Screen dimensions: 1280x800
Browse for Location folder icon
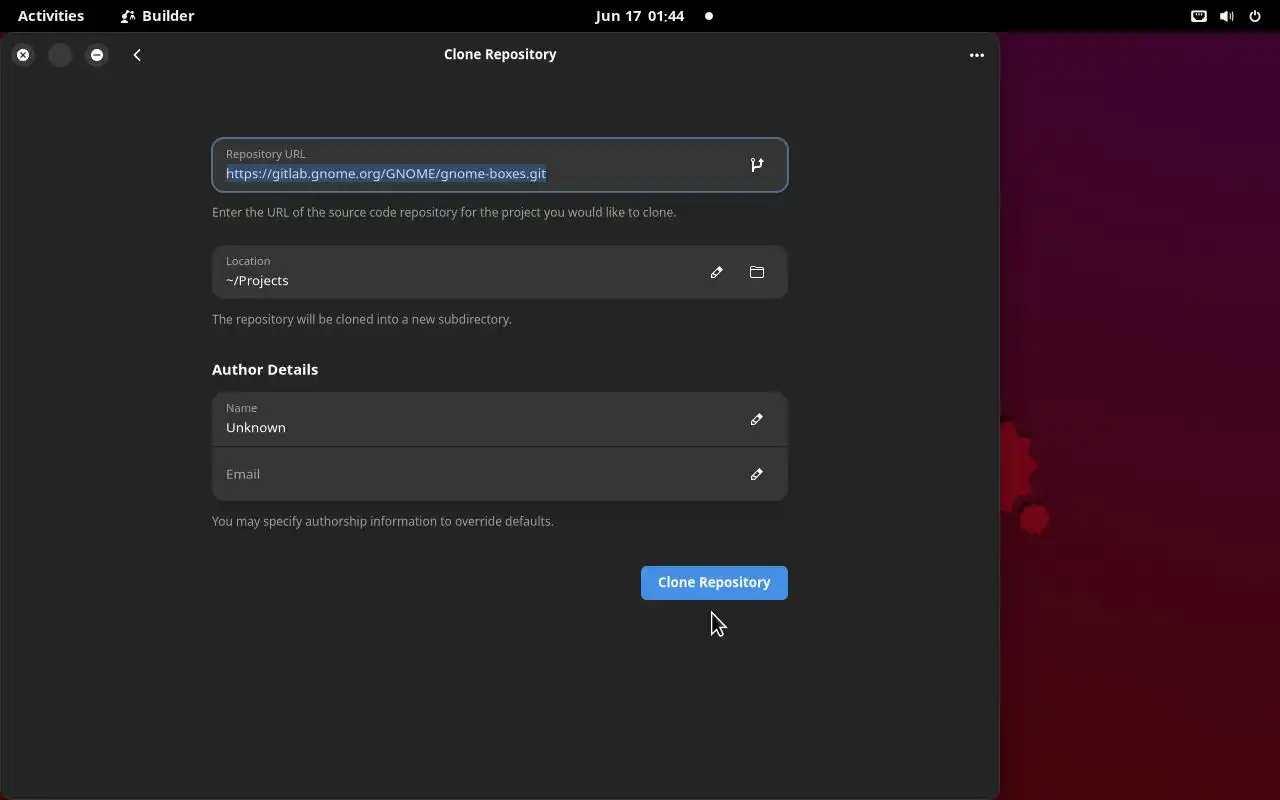[757, 272]
